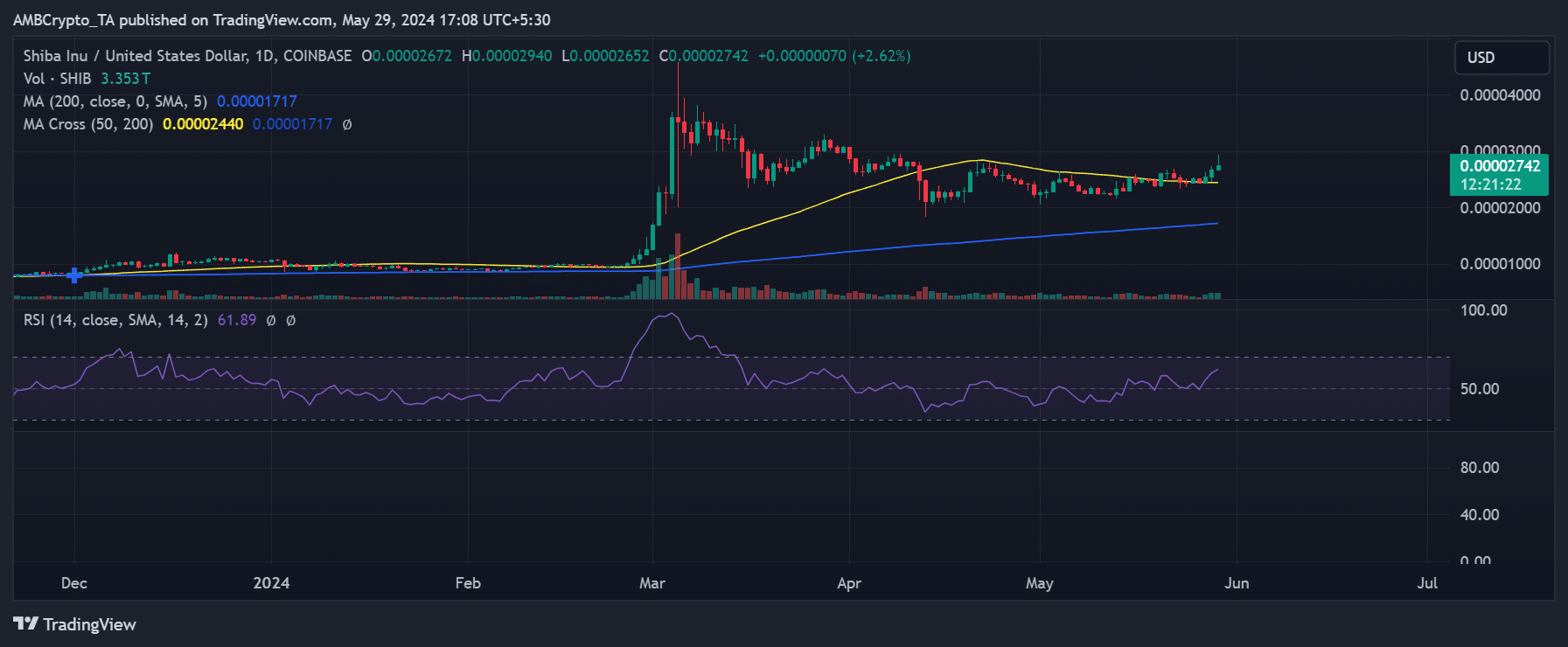The height and width of the screenshot is (647, 1568).
Task: Click the yellow MA Cross value 0.00002440
Action: 203,124
